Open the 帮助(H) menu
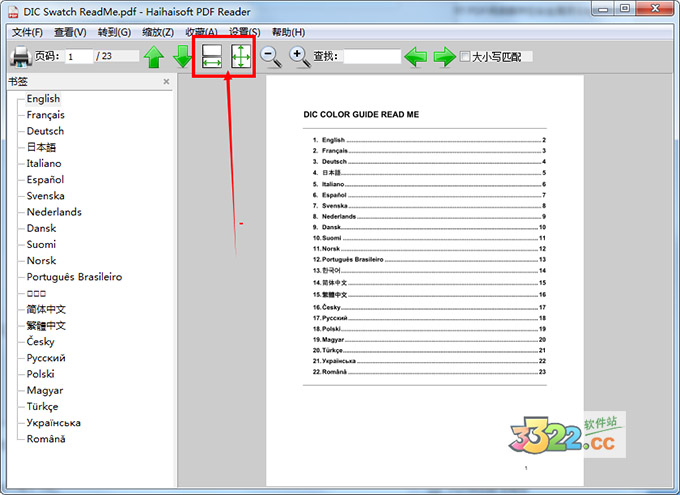Image resolution: width=680 pixels, height=495 pixels. tap(288, 33)
